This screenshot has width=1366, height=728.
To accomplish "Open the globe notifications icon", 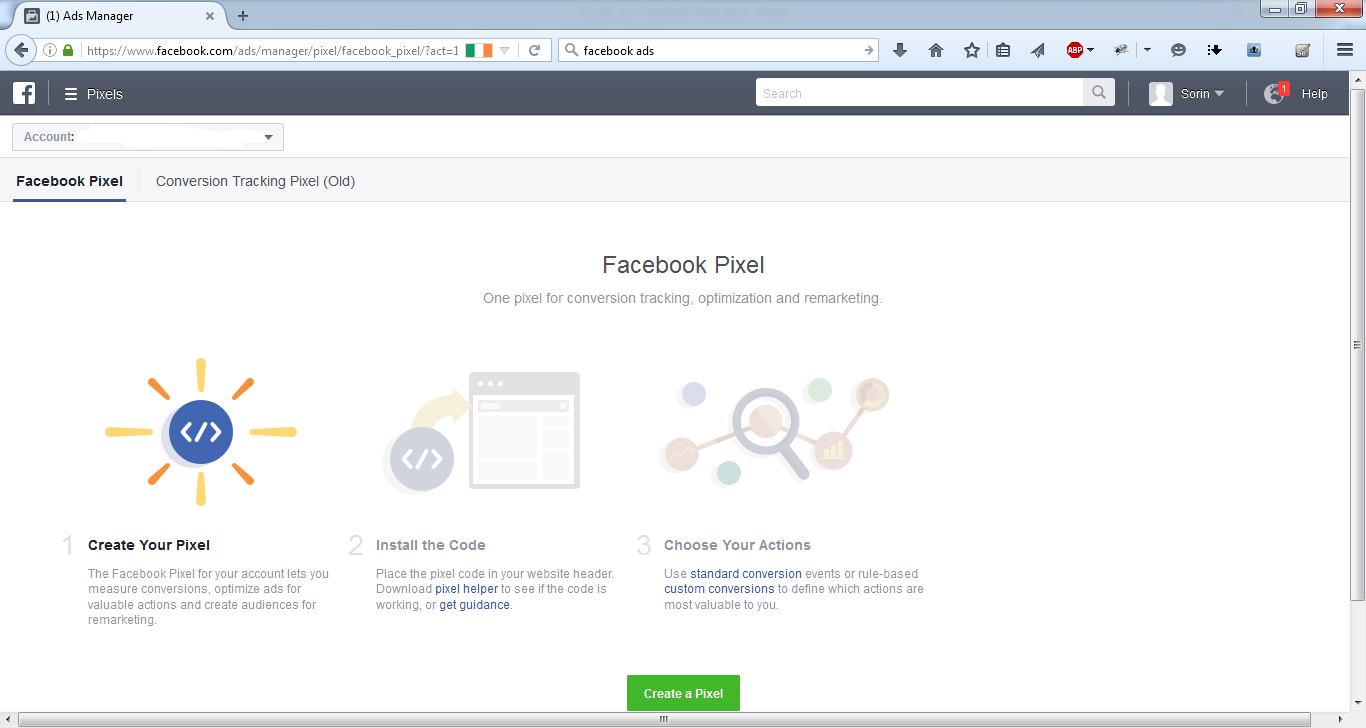I will (1274, 94).
